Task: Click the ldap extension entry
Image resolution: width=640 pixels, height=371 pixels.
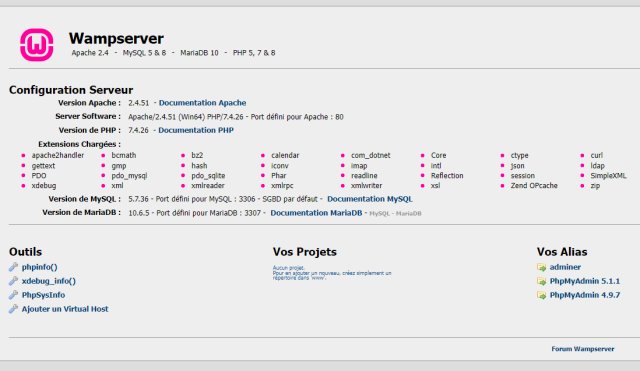Action: pyautogui.click(x=597, y=166)
